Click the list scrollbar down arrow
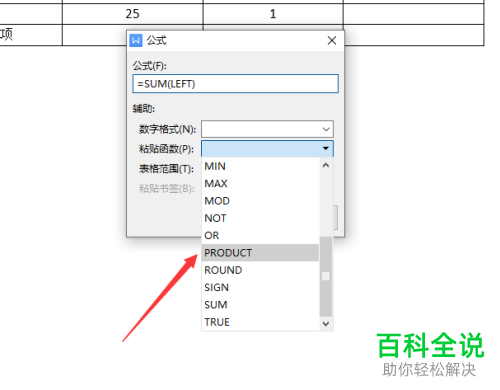The width and height of the screenshot is (500, 390). pyautogui.click(x=326, y=323)
